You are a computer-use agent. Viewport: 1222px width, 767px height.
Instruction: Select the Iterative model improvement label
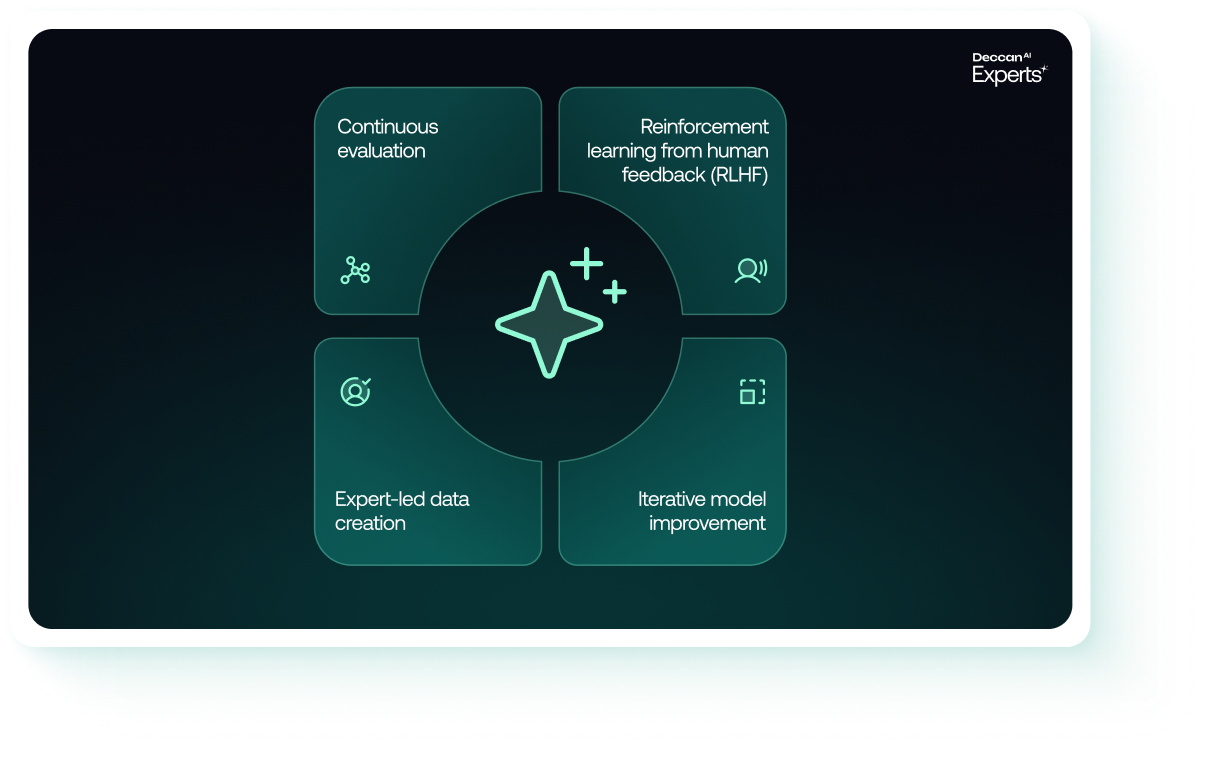702,511
